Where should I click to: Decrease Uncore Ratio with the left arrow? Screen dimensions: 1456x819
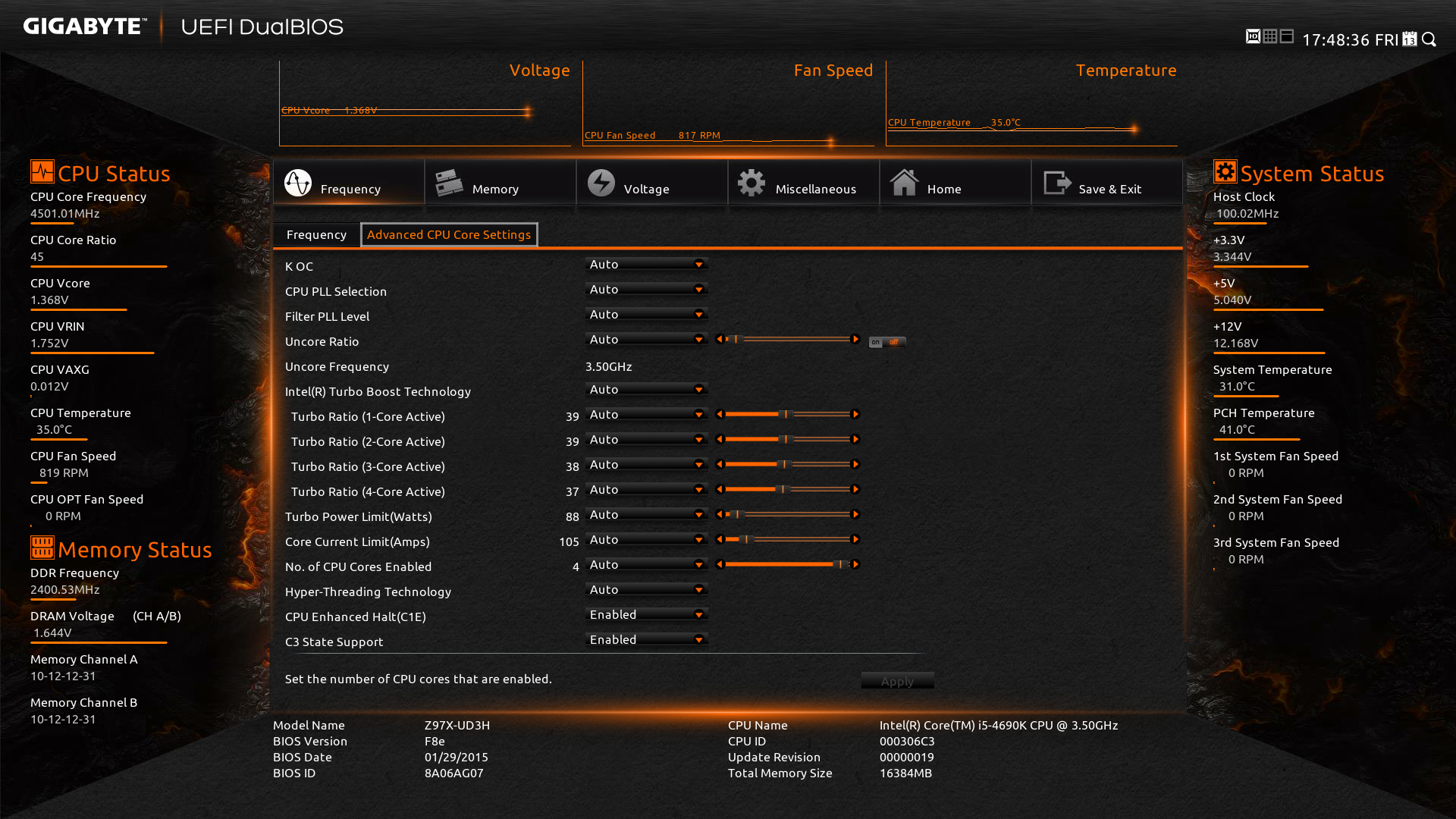click(720, 339)
